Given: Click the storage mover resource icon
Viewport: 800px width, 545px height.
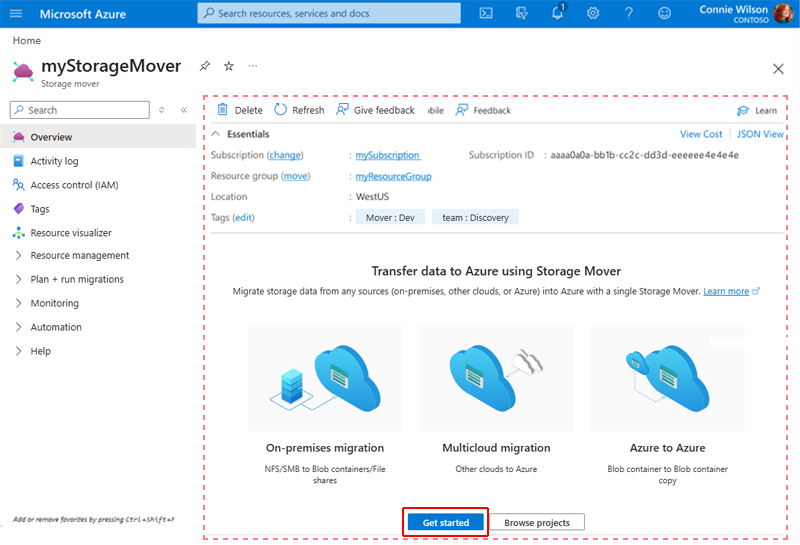Looking at the screenshot, I should 23,72.
